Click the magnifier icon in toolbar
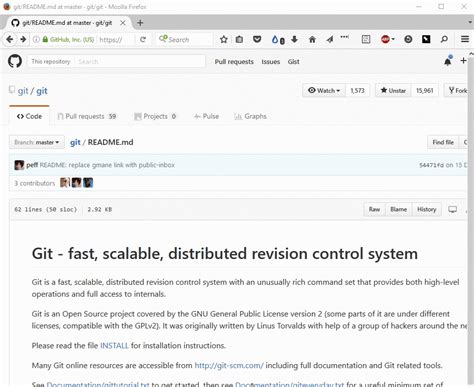This screenshot has width=474, height=387. point(444,39)
